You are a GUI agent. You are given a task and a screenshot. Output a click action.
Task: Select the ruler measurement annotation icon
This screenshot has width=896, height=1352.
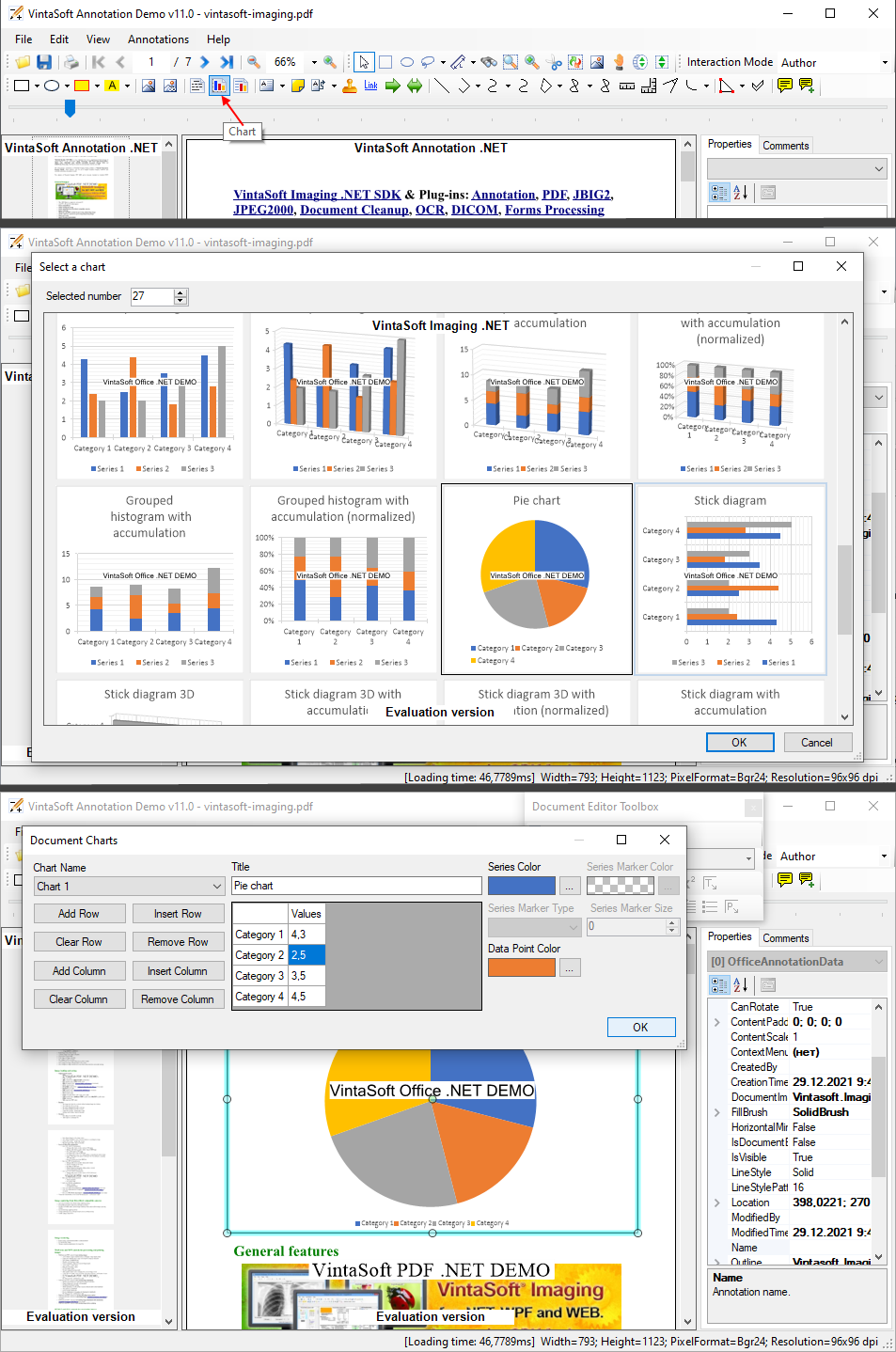tap(626, 86)
